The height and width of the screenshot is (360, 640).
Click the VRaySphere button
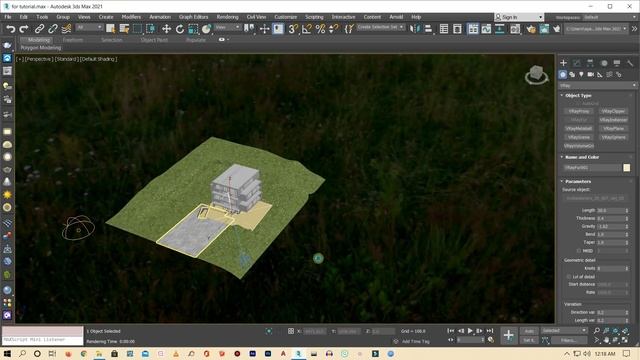(x=613, y=137)
